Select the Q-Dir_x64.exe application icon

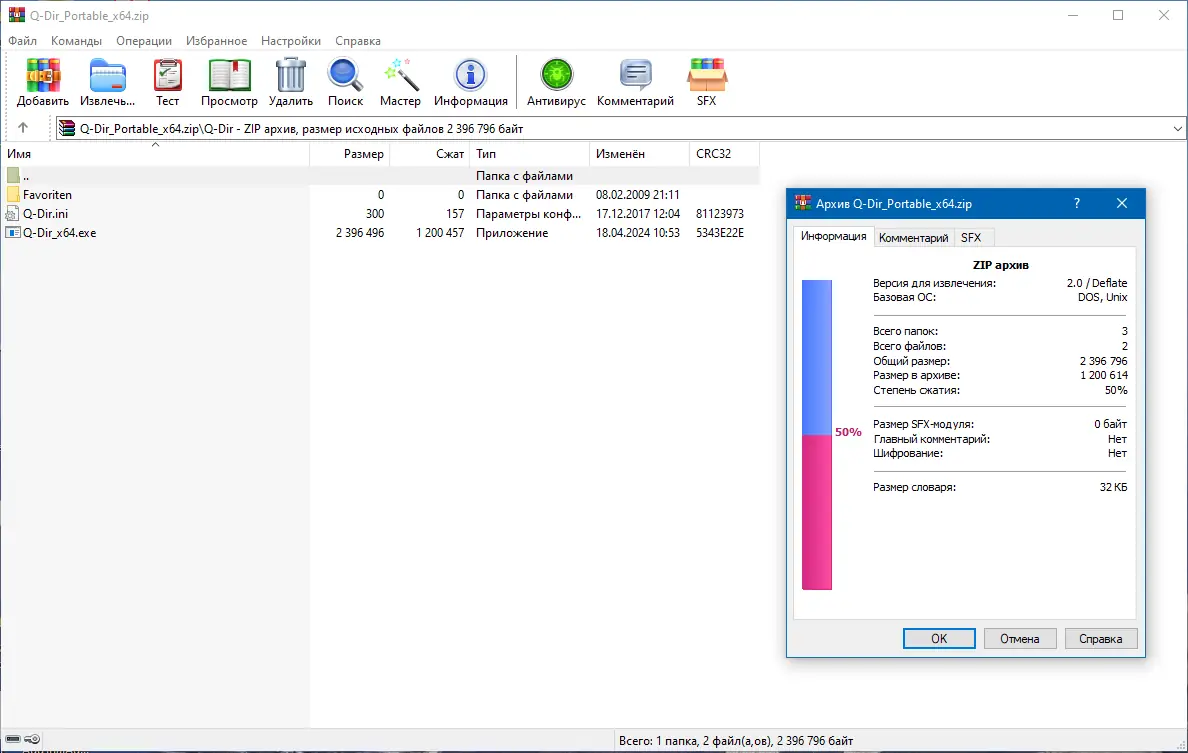coord(12,233)
